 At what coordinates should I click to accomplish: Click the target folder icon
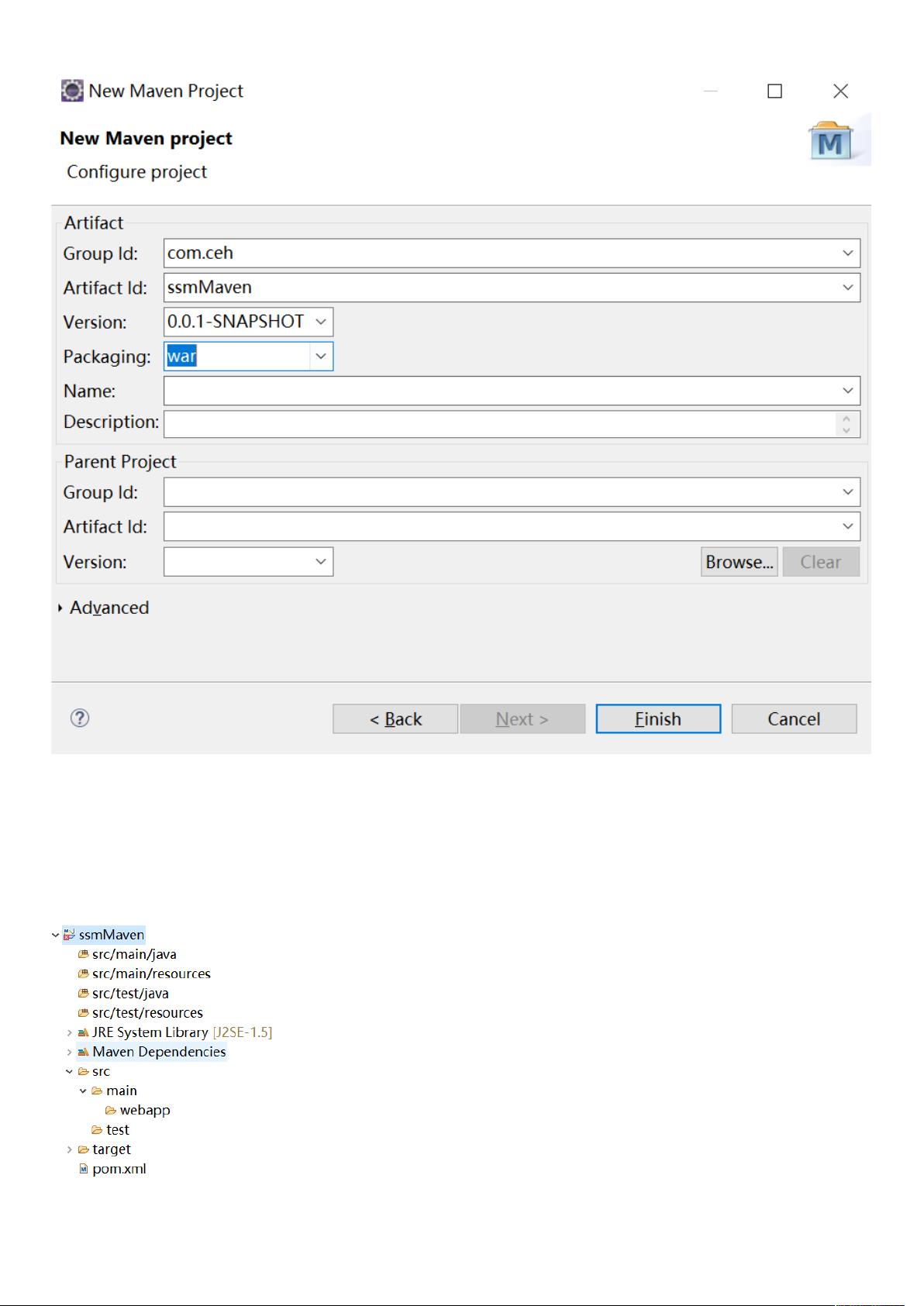coord(83,1149)
